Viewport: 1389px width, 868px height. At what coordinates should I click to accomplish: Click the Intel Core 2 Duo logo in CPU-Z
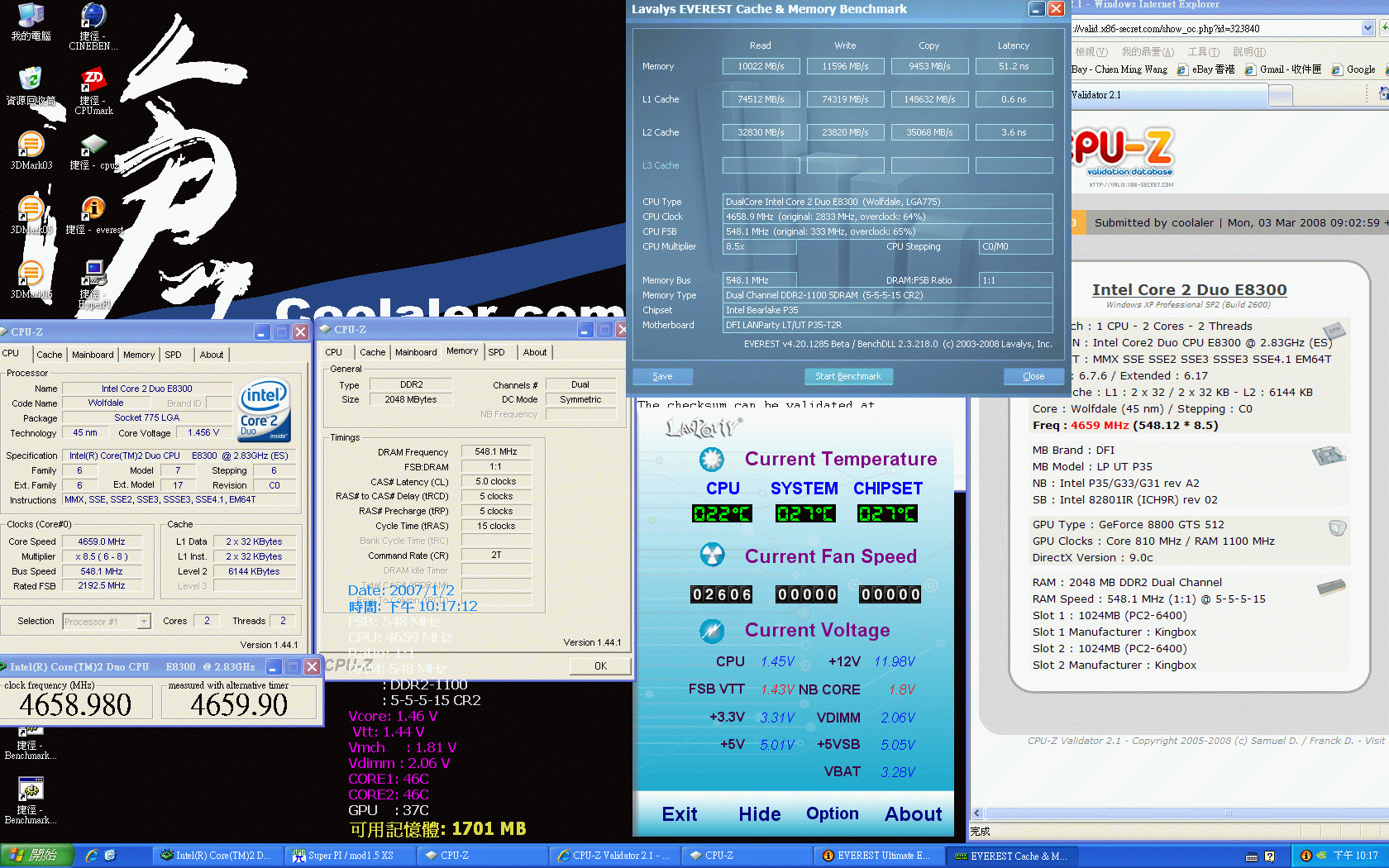point(265,409)
